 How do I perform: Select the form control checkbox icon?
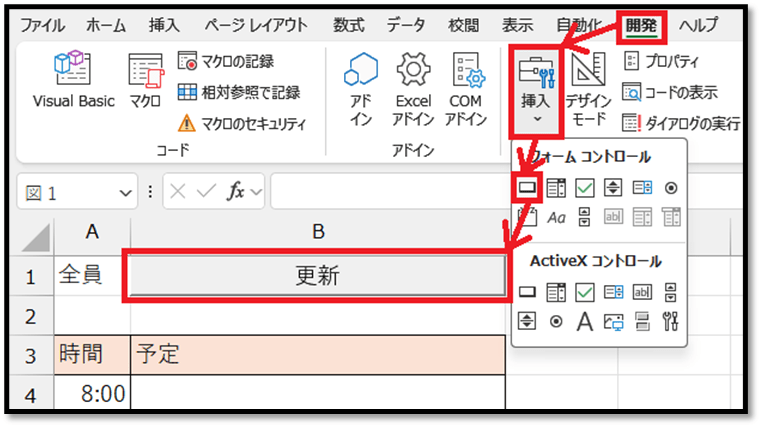586,187
